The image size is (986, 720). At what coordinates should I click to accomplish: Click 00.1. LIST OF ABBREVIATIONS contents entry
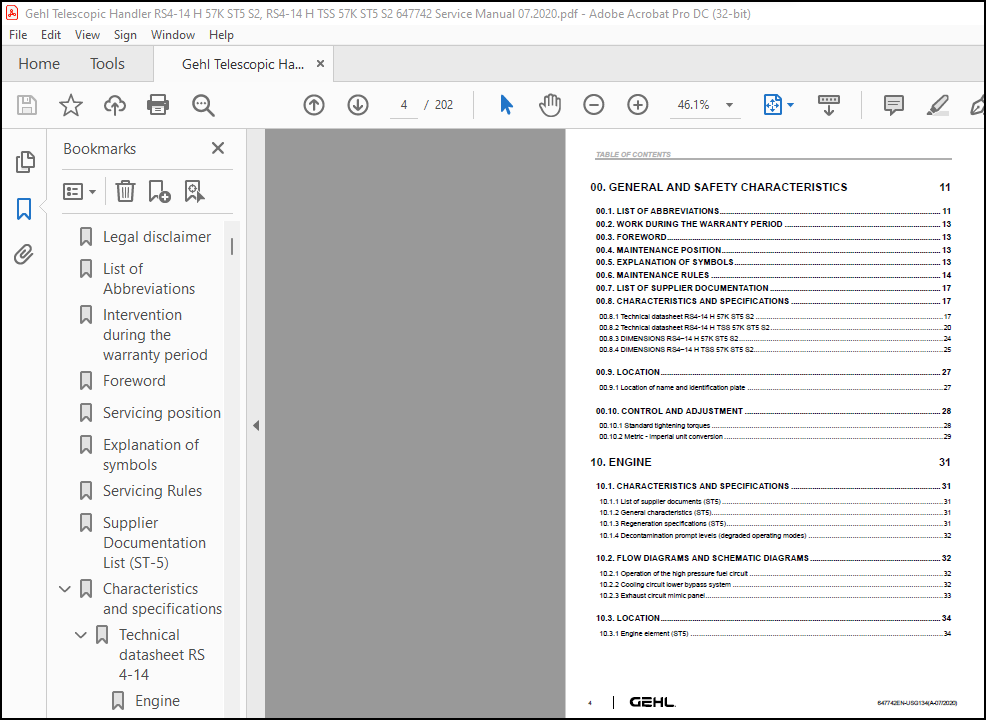[773, 211]
